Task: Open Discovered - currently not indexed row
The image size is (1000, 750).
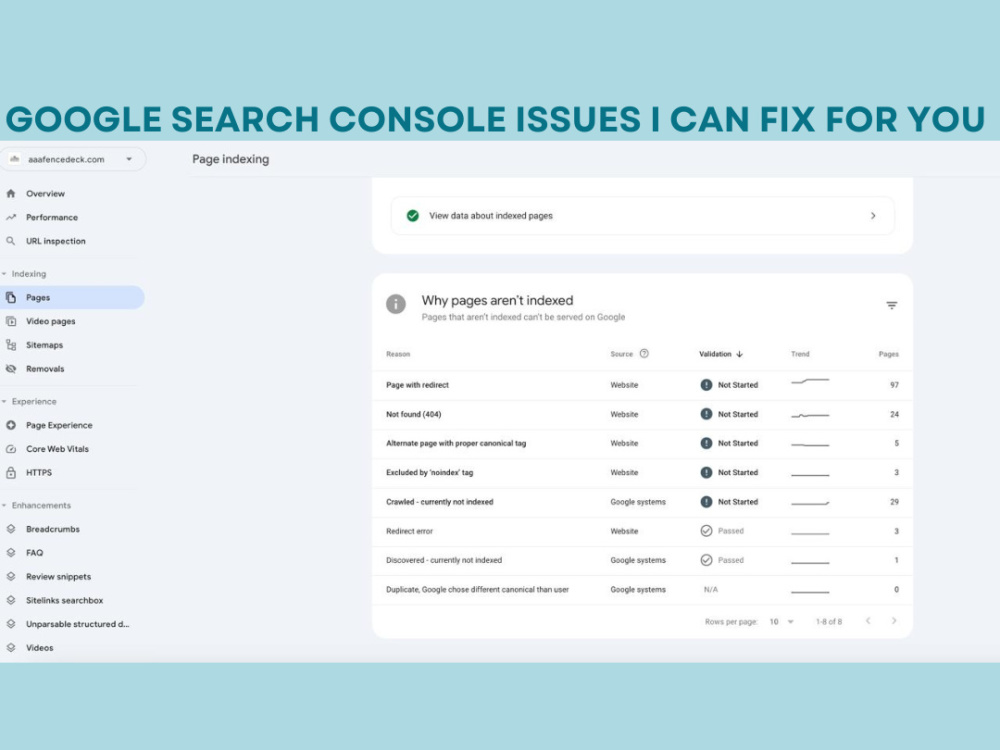Action: click(x=642, y=560)
